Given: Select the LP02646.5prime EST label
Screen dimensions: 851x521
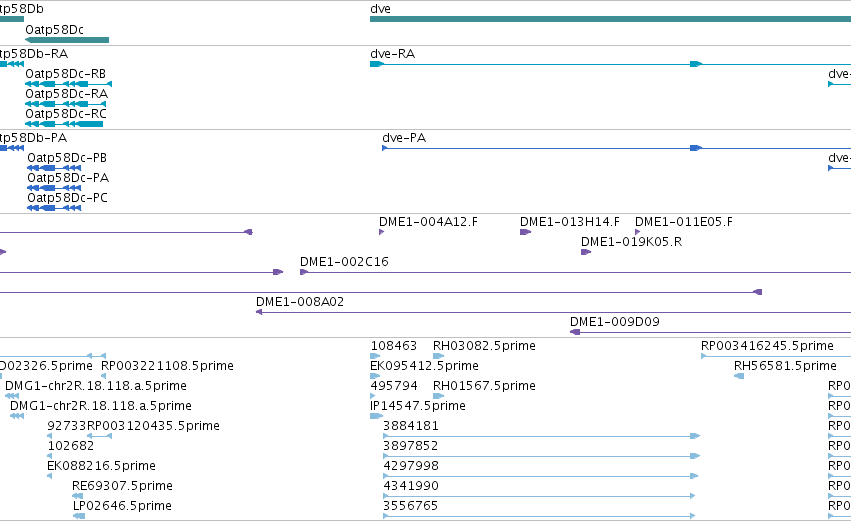Looking at the screenshot, I should click(122, 506).
